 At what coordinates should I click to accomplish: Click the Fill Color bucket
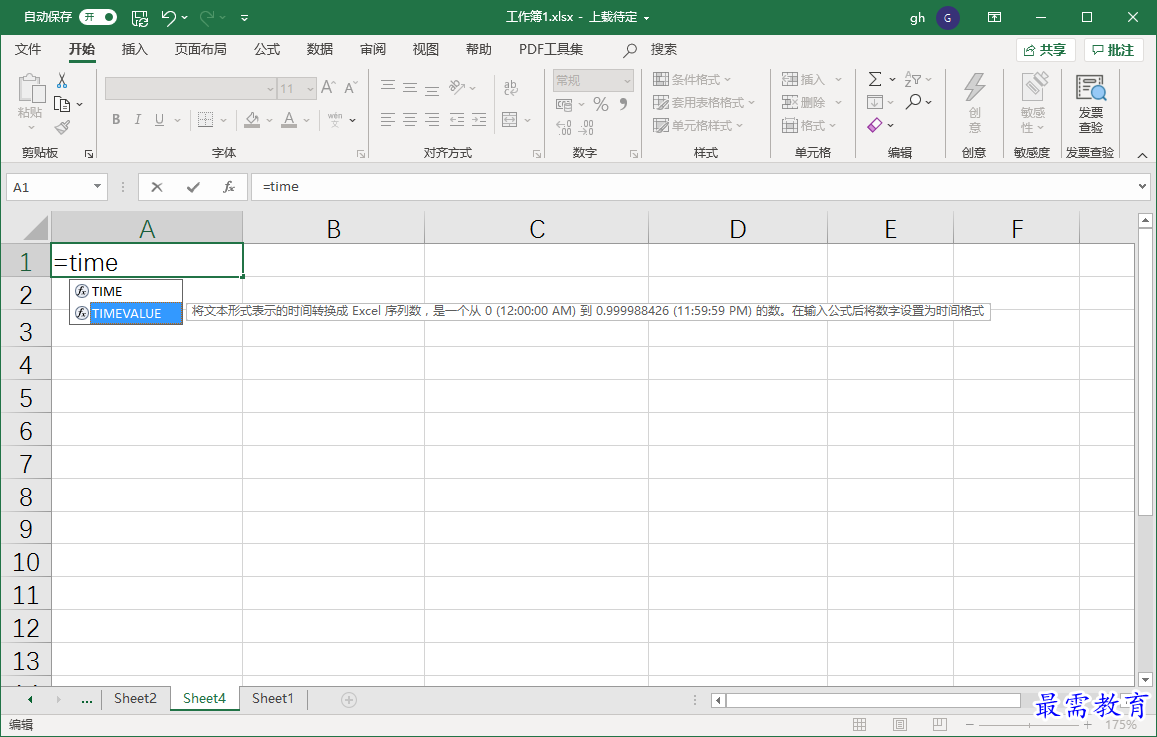[252, 120]
